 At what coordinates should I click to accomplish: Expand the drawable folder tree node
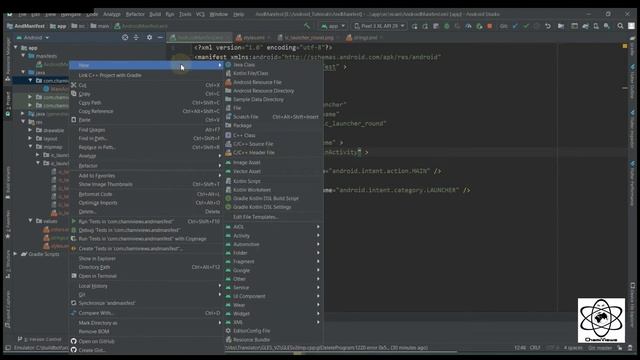(31, 130)
